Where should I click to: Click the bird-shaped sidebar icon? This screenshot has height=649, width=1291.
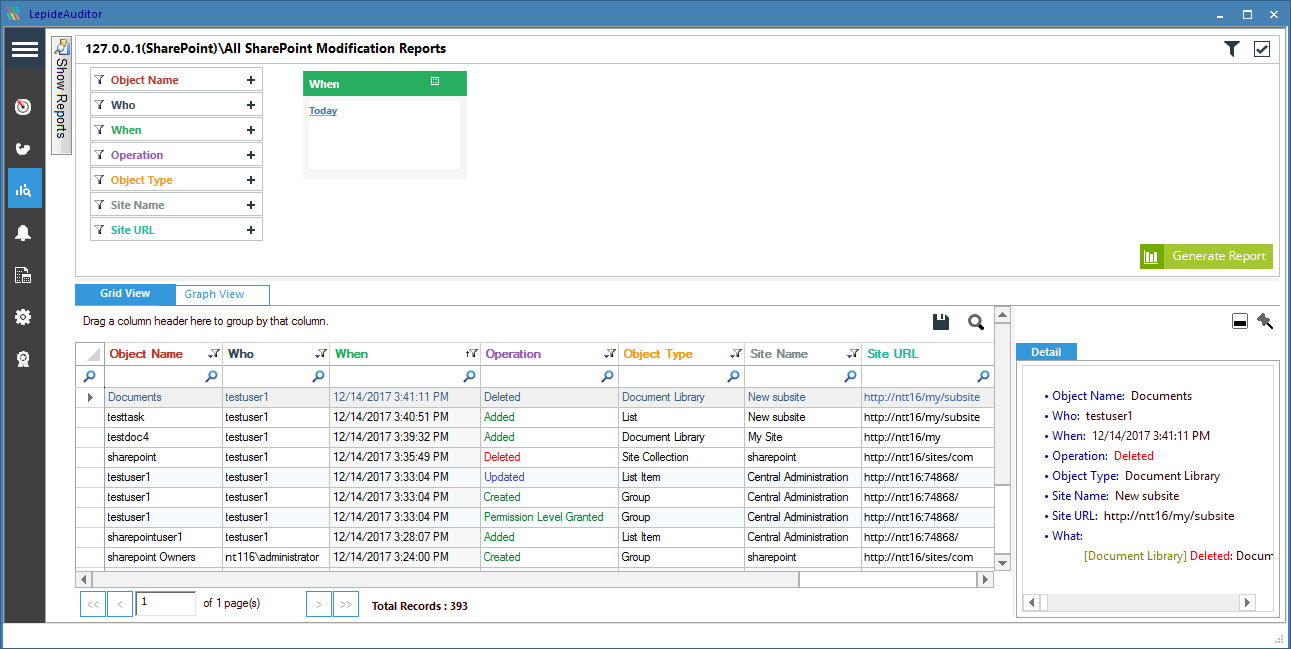(x=24, y=149)
